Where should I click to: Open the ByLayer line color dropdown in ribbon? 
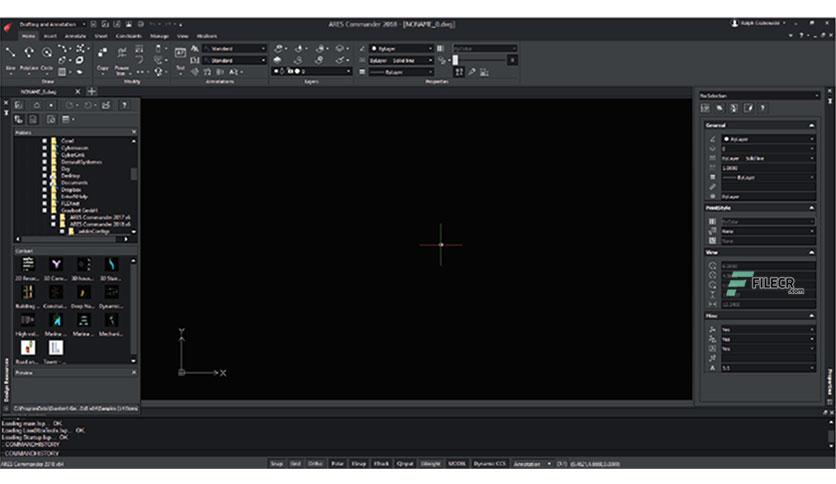pos(401,49)
